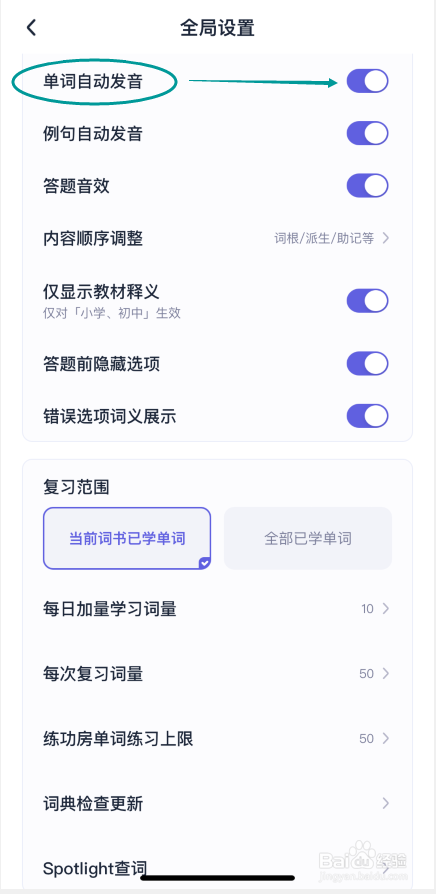
Task: Tap the checkmark badge on selected range
Action: click(x=205, y=563)
